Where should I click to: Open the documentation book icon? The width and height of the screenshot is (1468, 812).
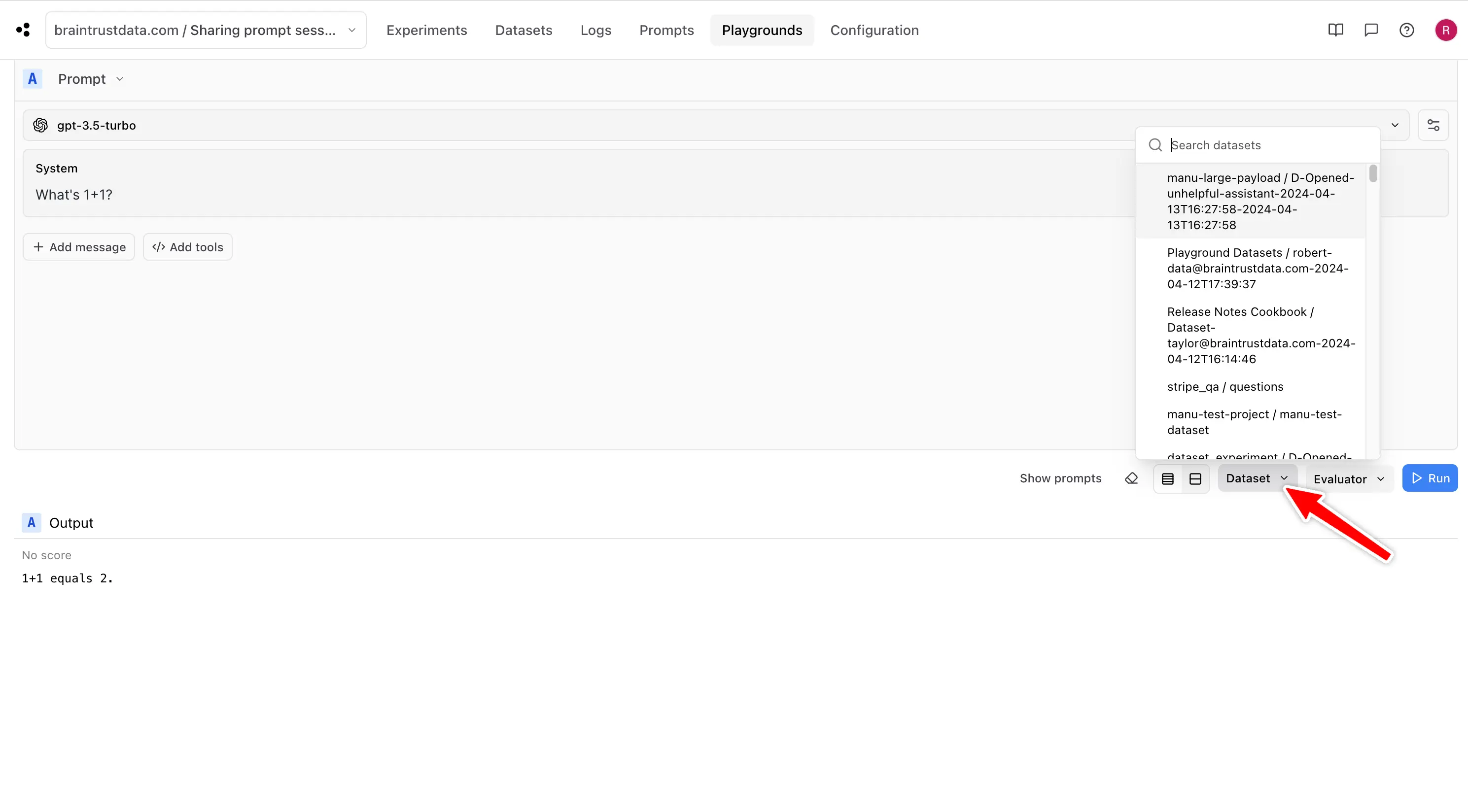click(x=1335, y=30)
